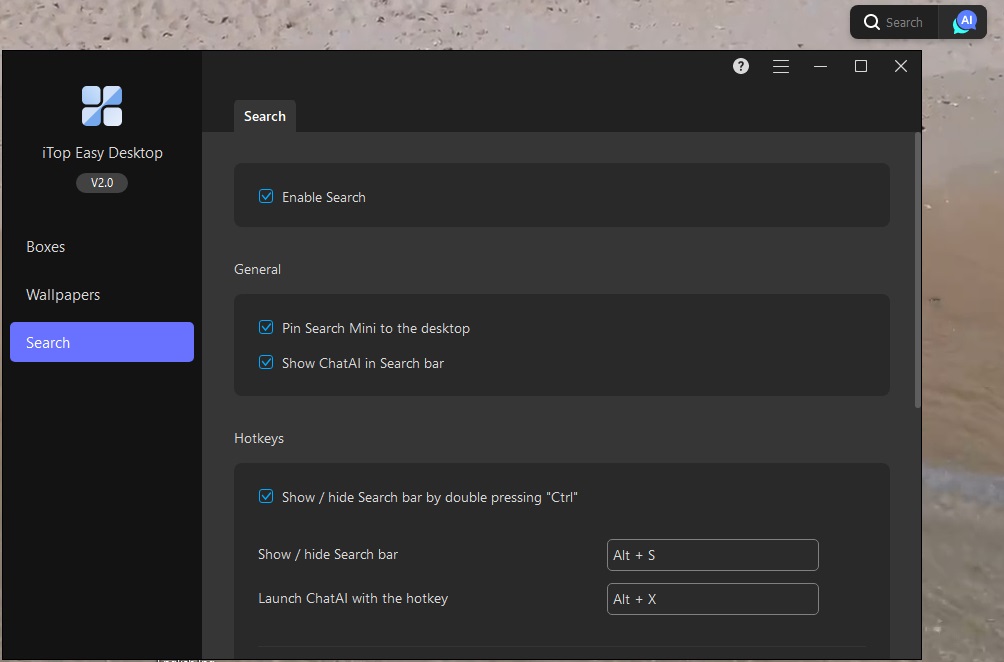Click 'Launch ChatAI with the hotkey' label

coord(353,599)
